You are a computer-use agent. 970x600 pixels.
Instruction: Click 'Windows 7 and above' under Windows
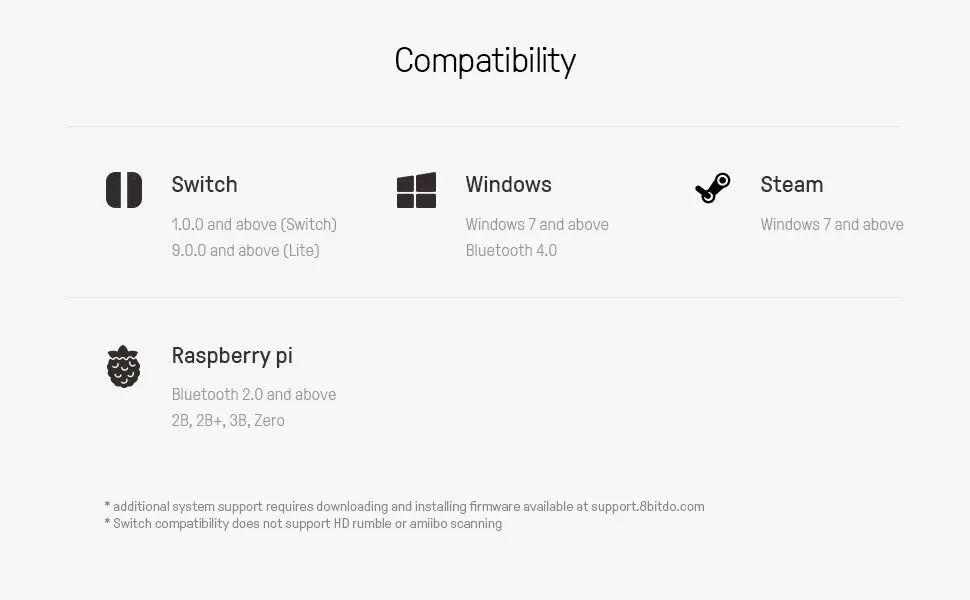[537, 224]
